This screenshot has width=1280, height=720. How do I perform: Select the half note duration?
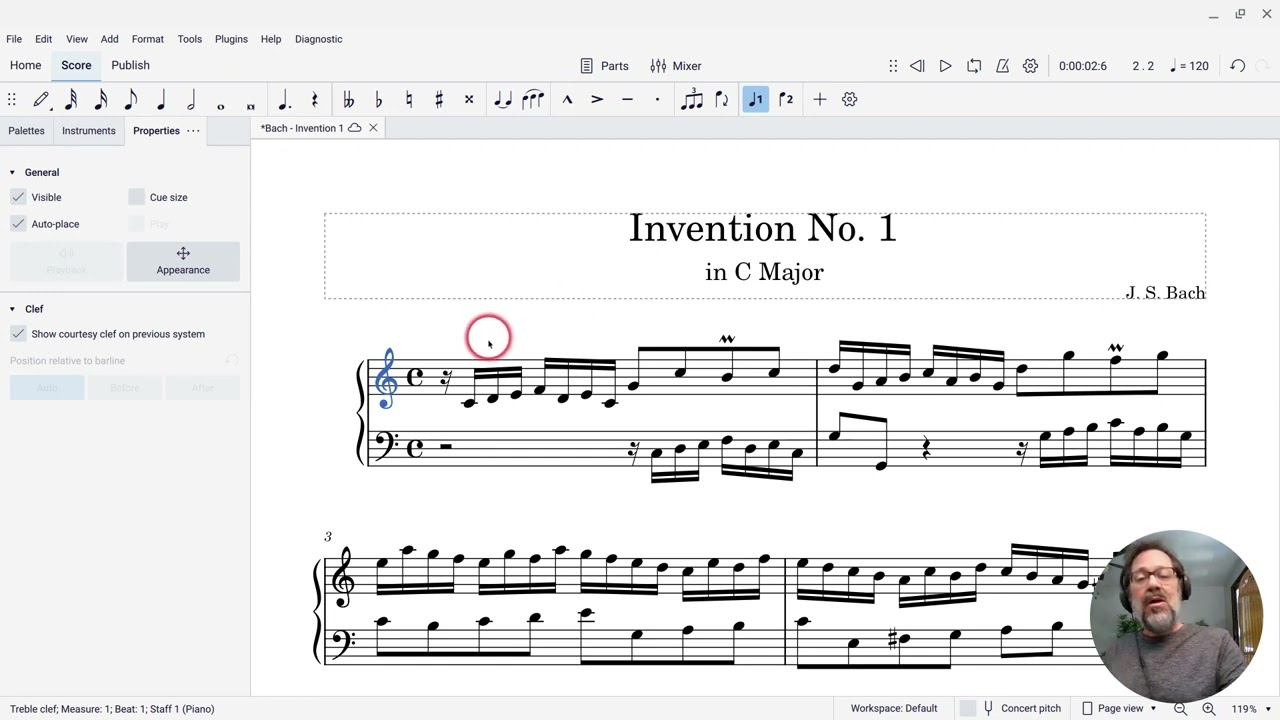coord(191,100)
